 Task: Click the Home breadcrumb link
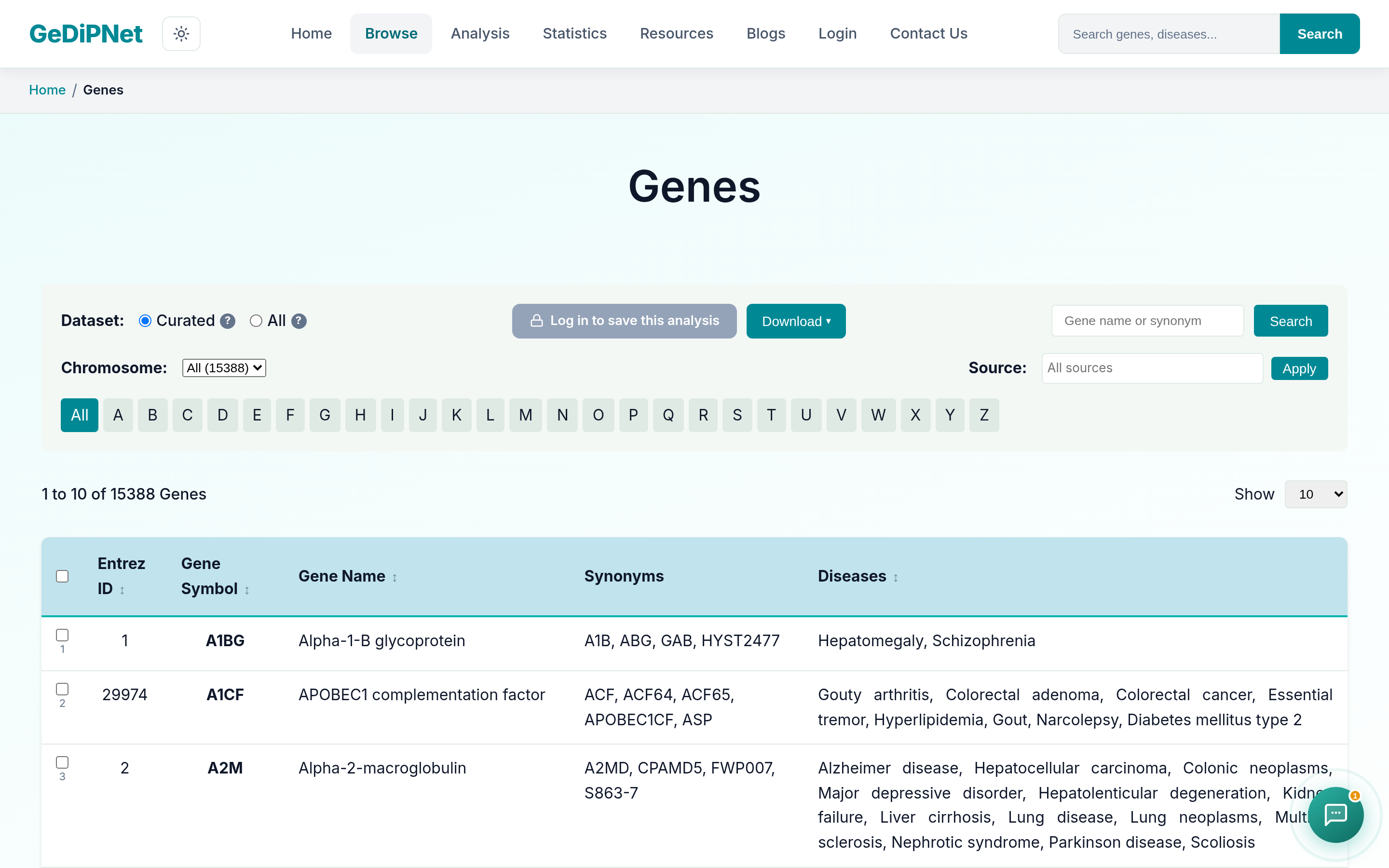click(x=47, y=90)
